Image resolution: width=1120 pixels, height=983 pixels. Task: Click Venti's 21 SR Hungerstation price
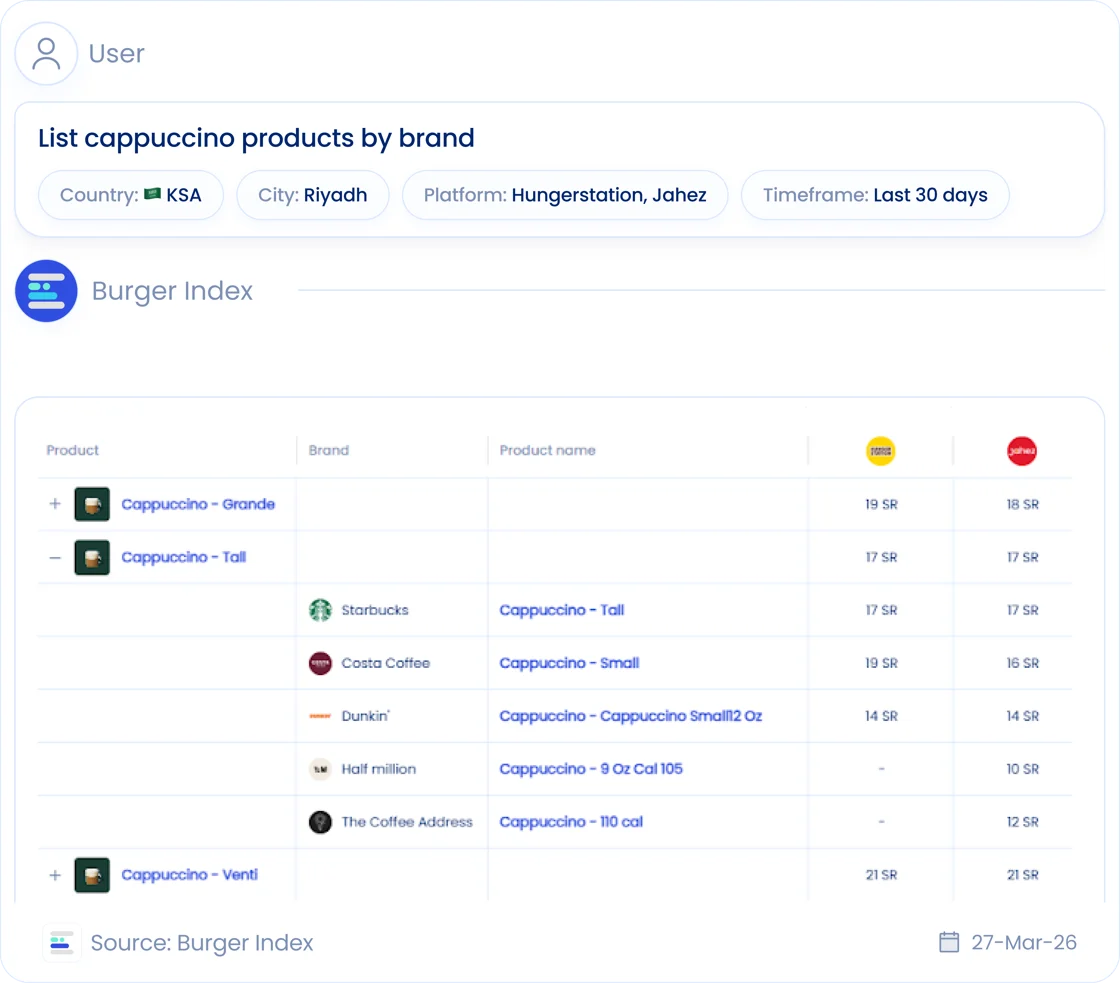pyautogui.click(x=881, y=874)
